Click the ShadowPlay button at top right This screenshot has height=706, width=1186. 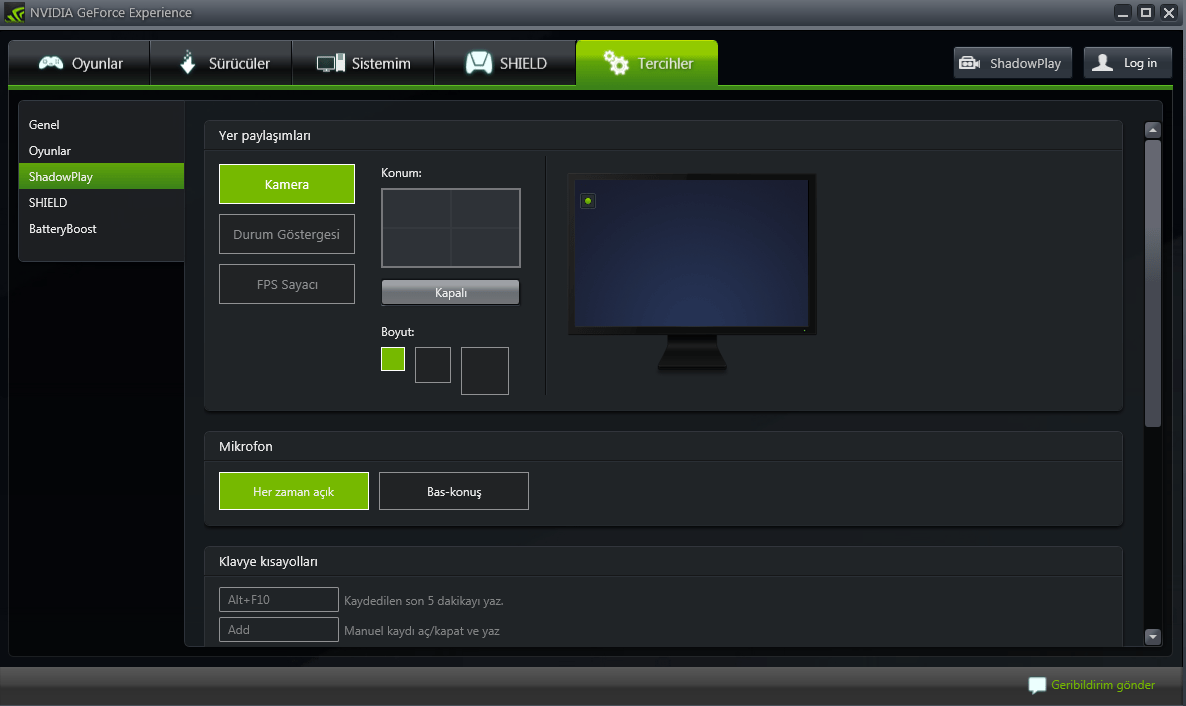tap(1012, 63)
